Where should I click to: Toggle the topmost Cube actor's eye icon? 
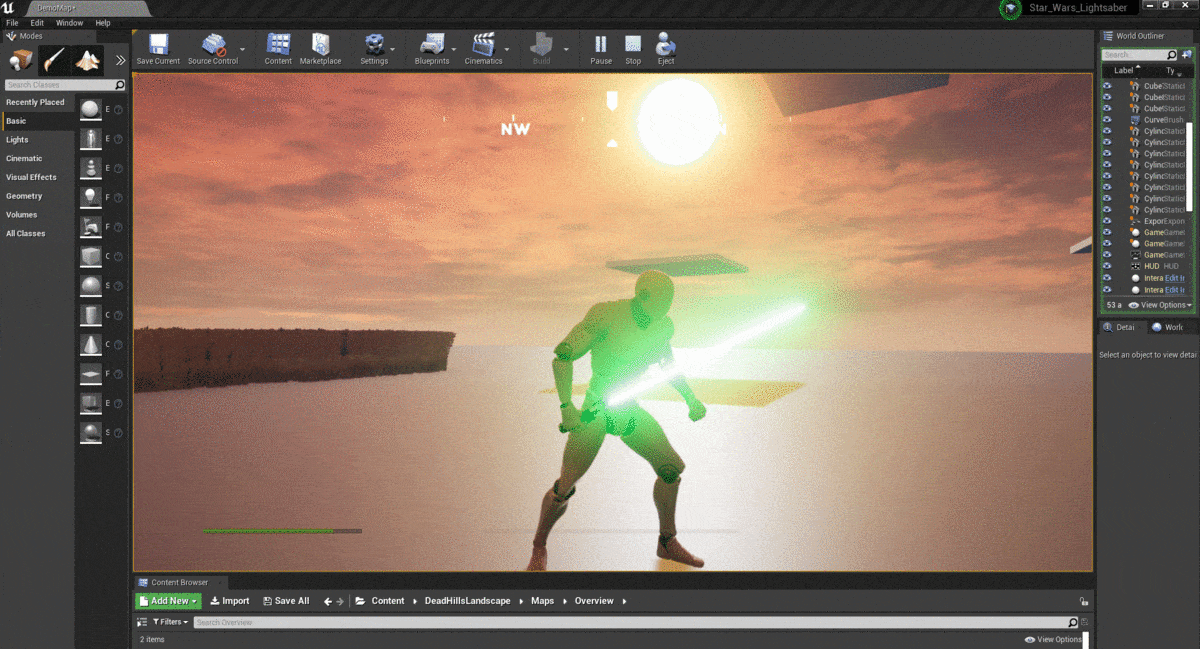click(1105, 86)
